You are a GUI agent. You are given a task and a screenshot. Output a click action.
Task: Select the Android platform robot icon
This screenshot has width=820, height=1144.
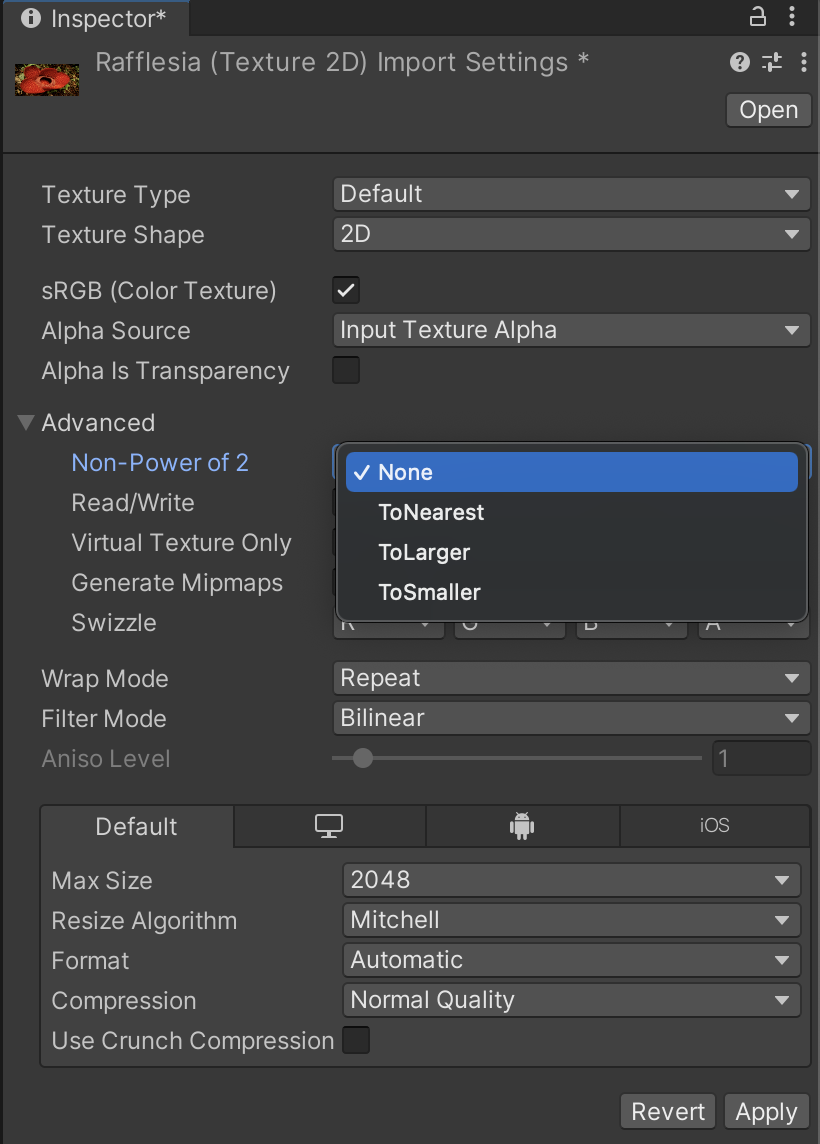tap(522, 825)
